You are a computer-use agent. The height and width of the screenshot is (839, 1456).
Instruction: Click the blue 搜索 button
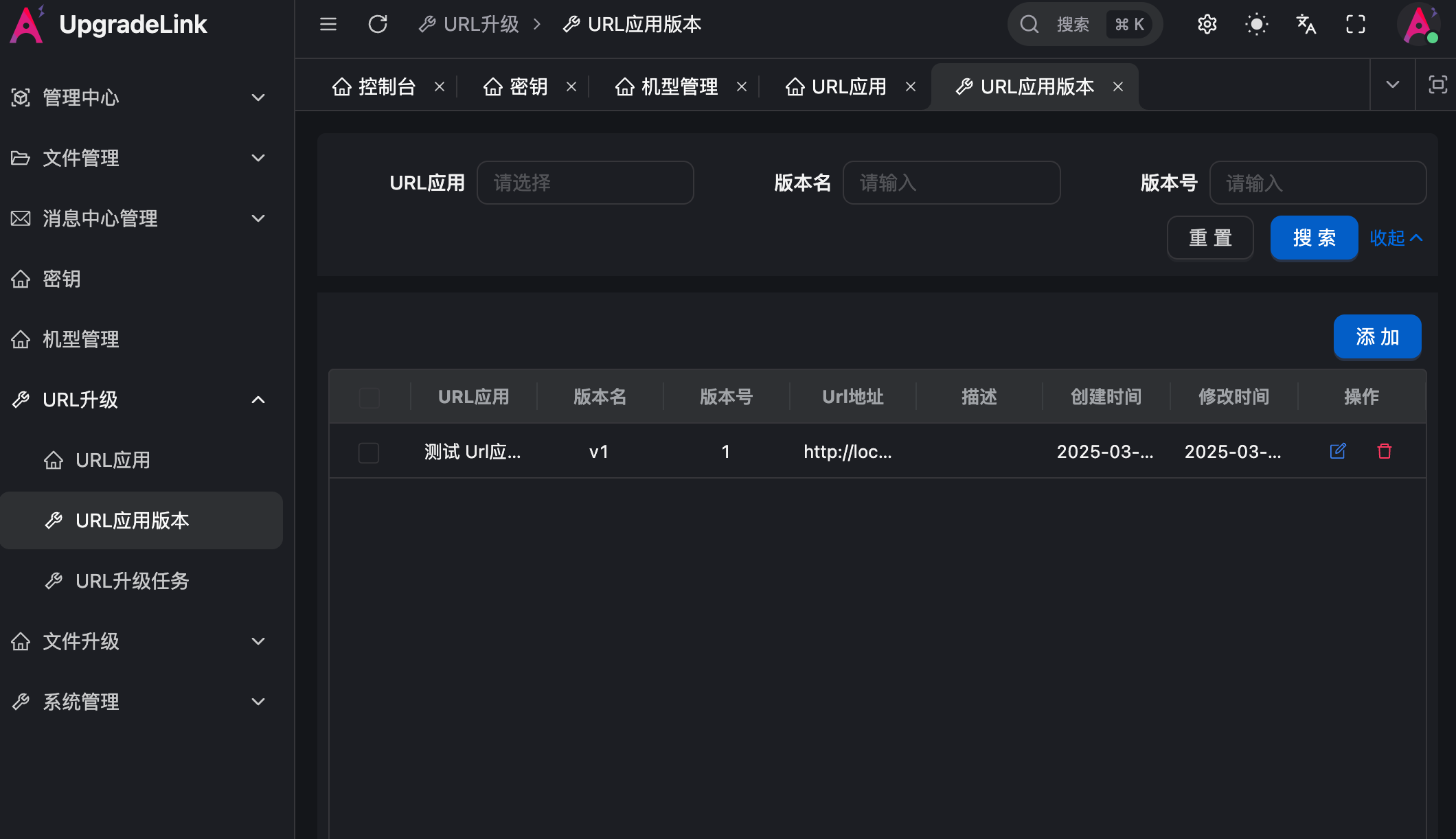point(1315,238)
